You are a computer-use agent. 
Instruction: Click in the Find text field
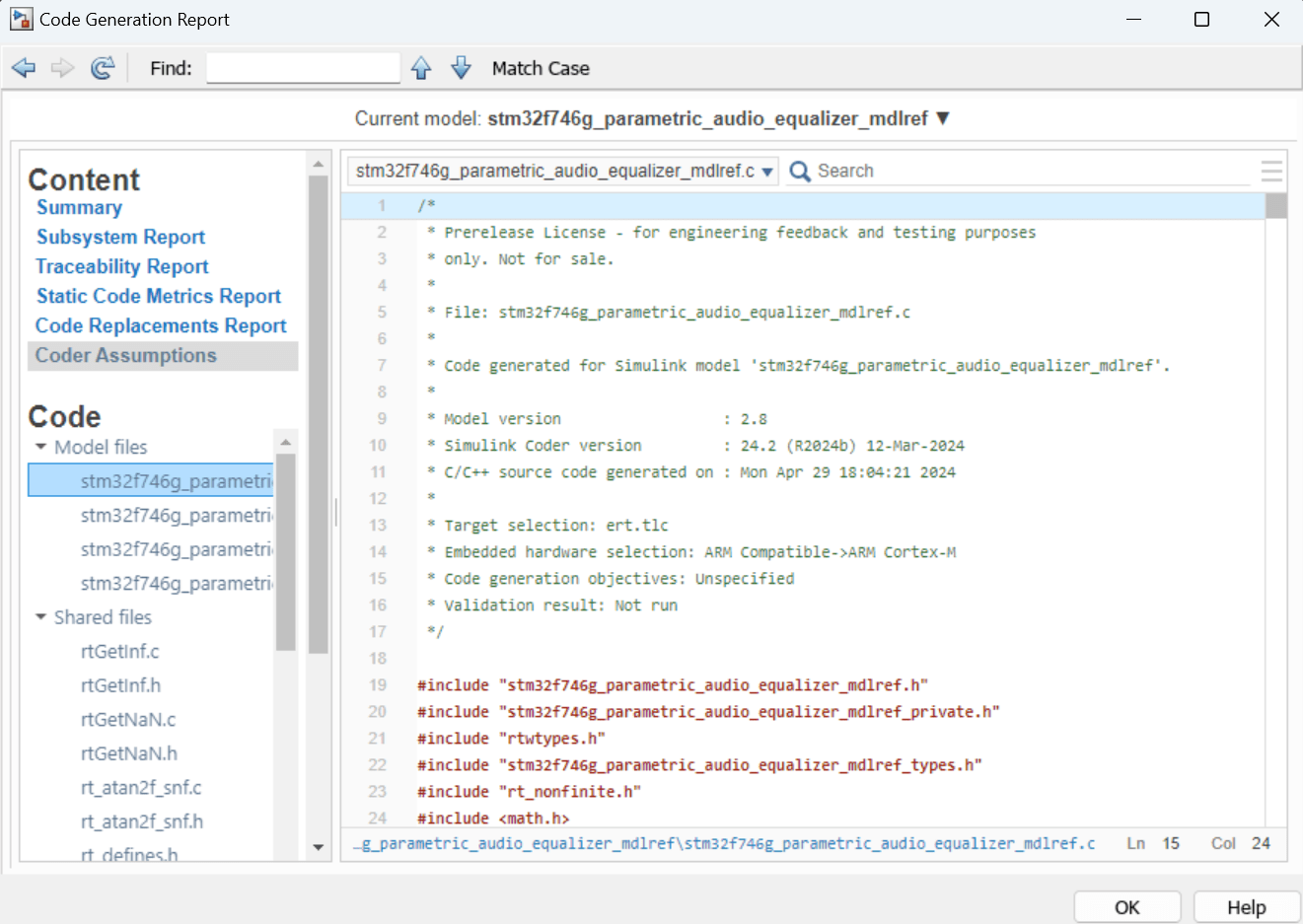click(x=303, y=68)
